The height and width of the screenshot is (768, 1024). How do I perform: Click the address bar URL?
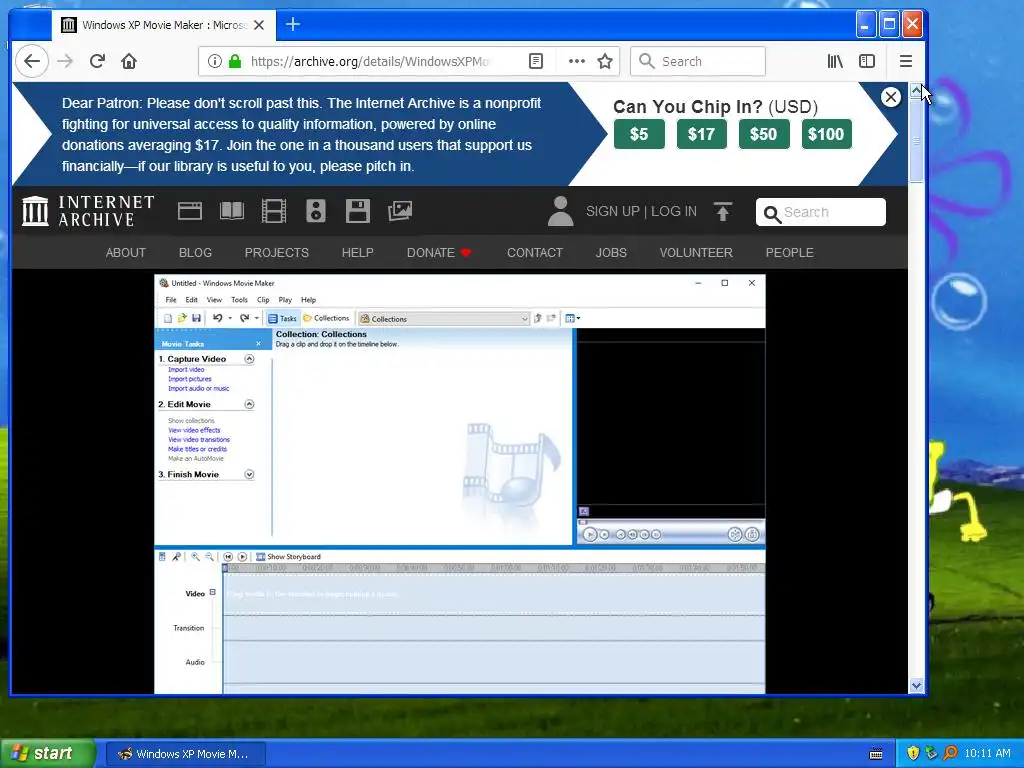click(x=370, y=61)
